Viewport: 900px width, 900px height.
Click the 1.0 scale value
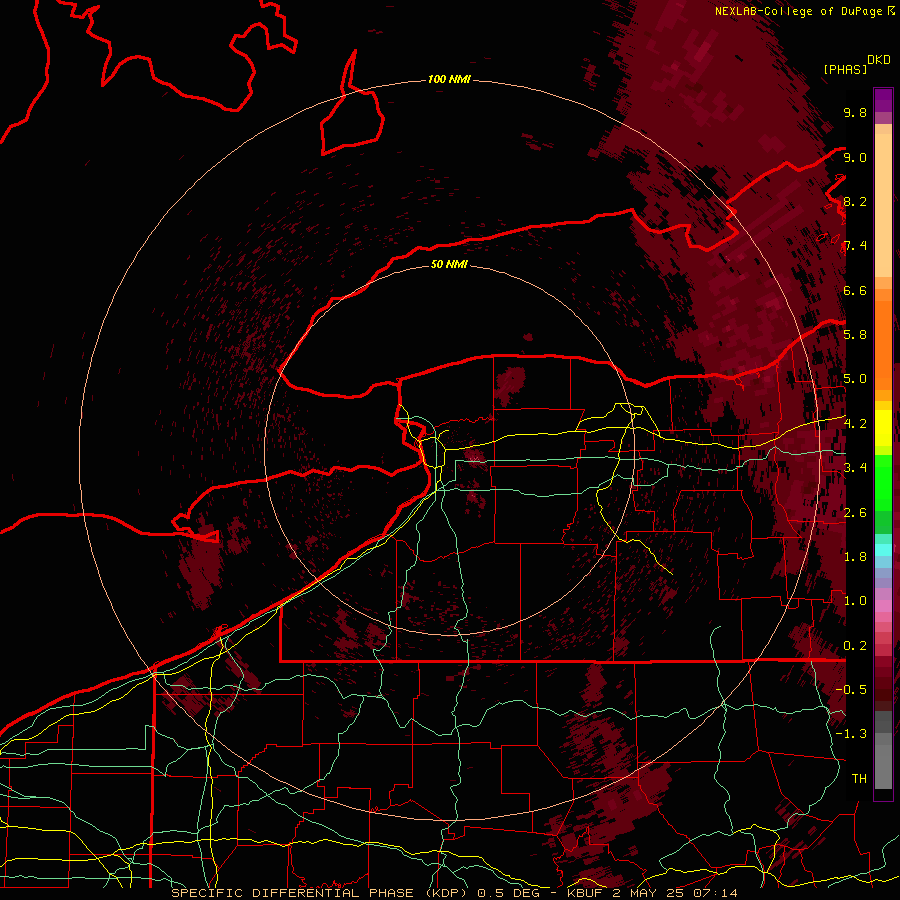855,601
